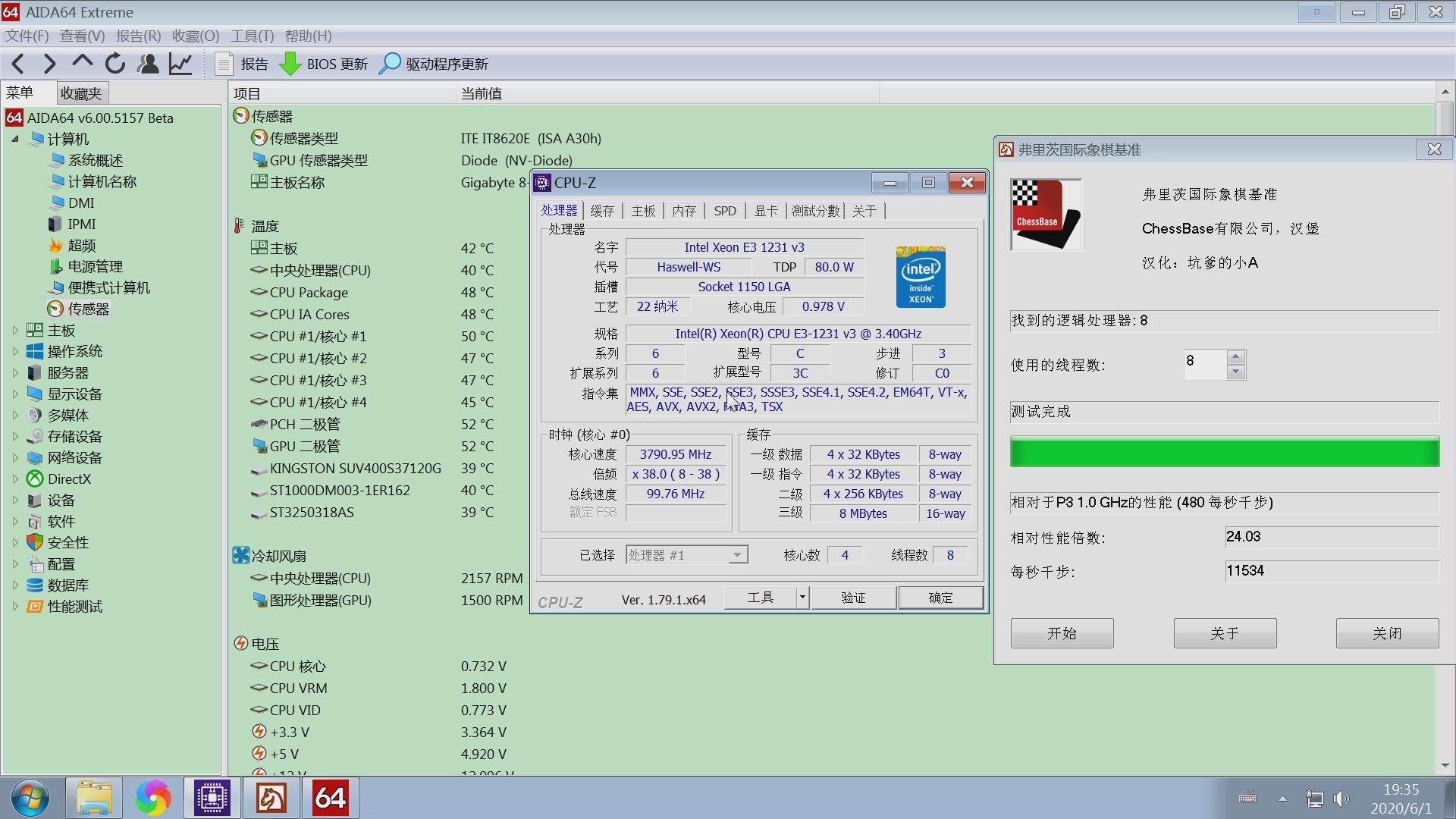Viewport: 1456px width, 819px height.
Task: Click the green benchmark progress bar
Action: click(x=1224, y=452)
